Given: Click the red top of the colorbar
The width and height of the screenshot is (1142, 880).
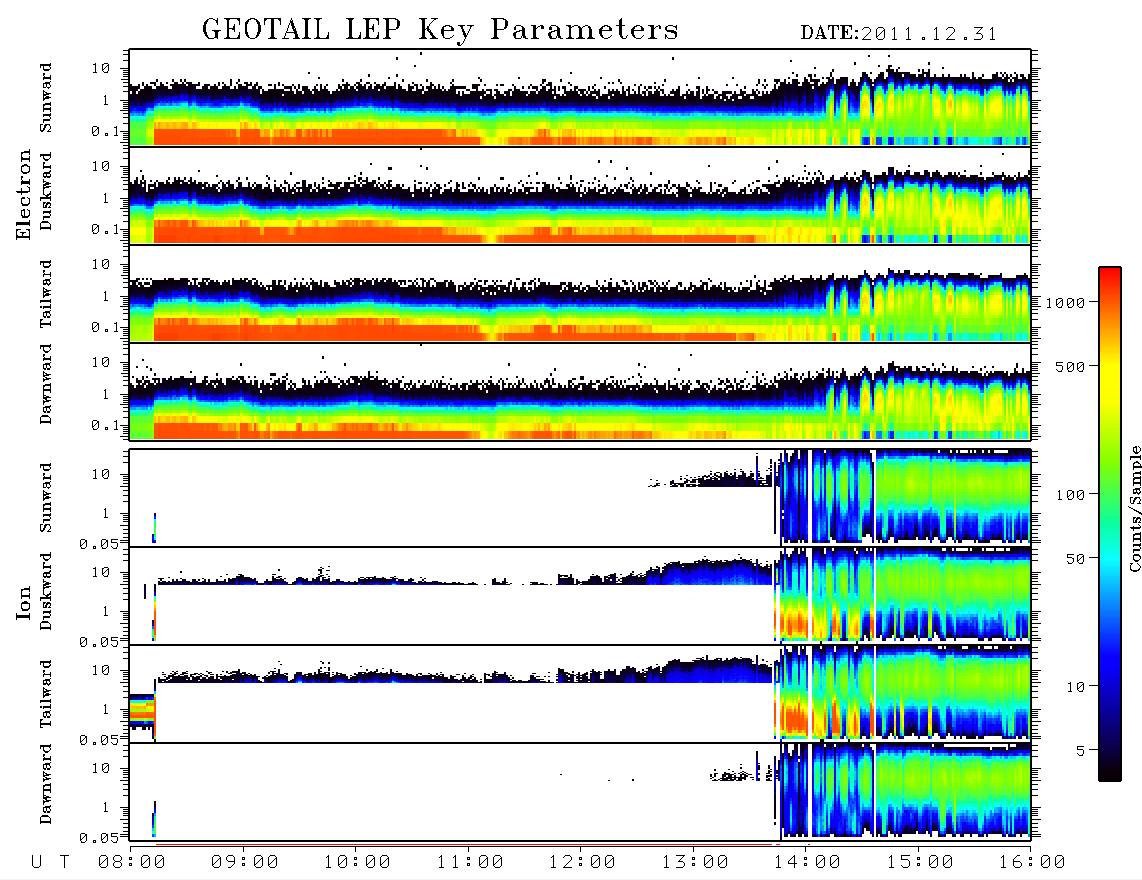Looking at the screenshot, I should [x=1110, y=274].
